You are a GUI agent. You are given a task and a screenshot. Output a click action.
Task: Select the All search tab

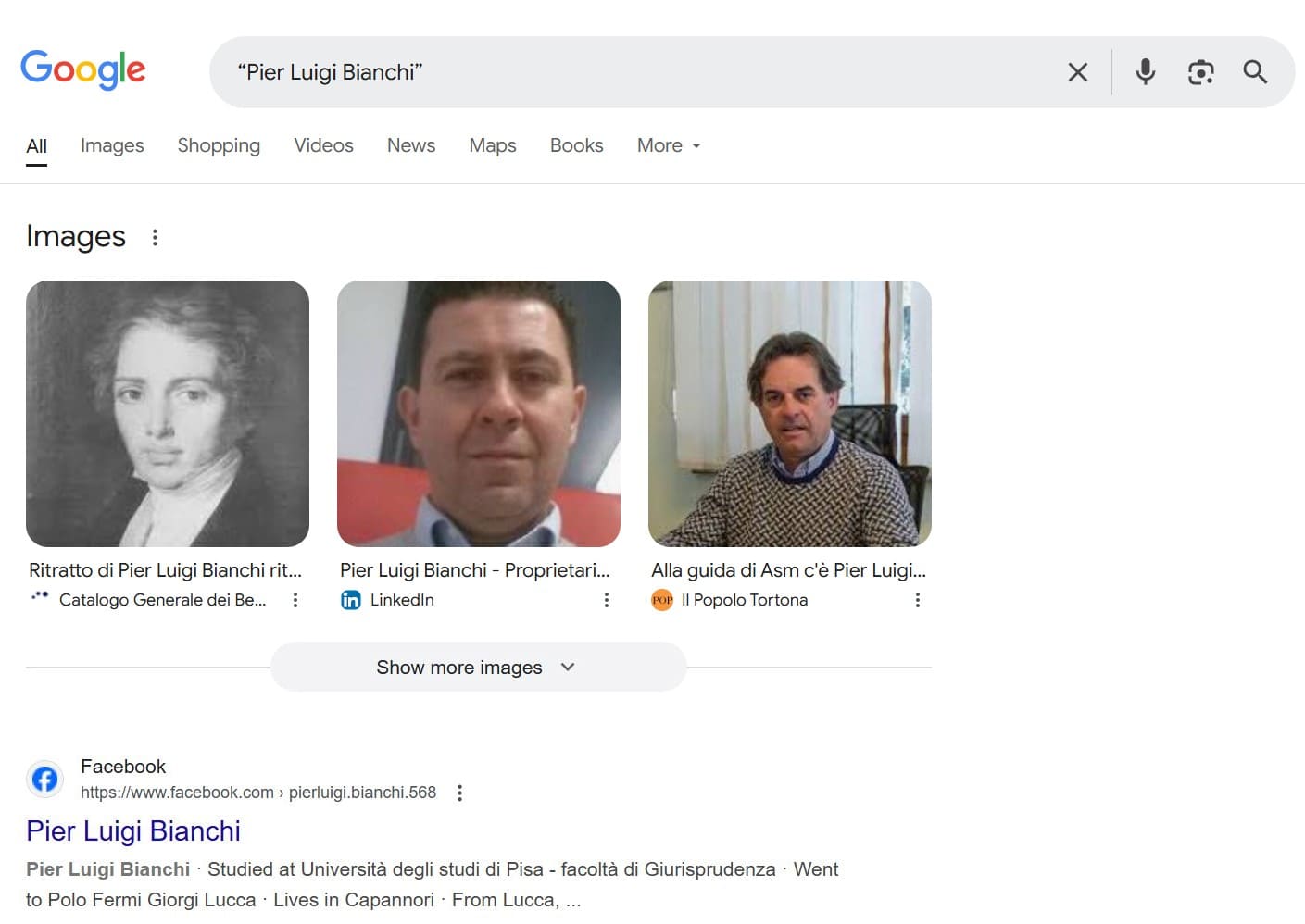[36, 145]
